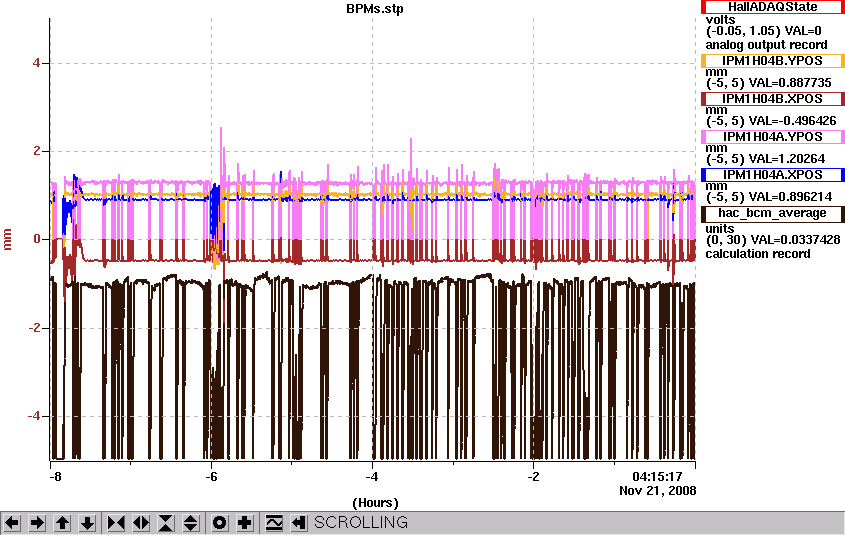Screen dimensions: 845x535
Task: Click the -4 y-axis tick label
Action: point(34,416)
